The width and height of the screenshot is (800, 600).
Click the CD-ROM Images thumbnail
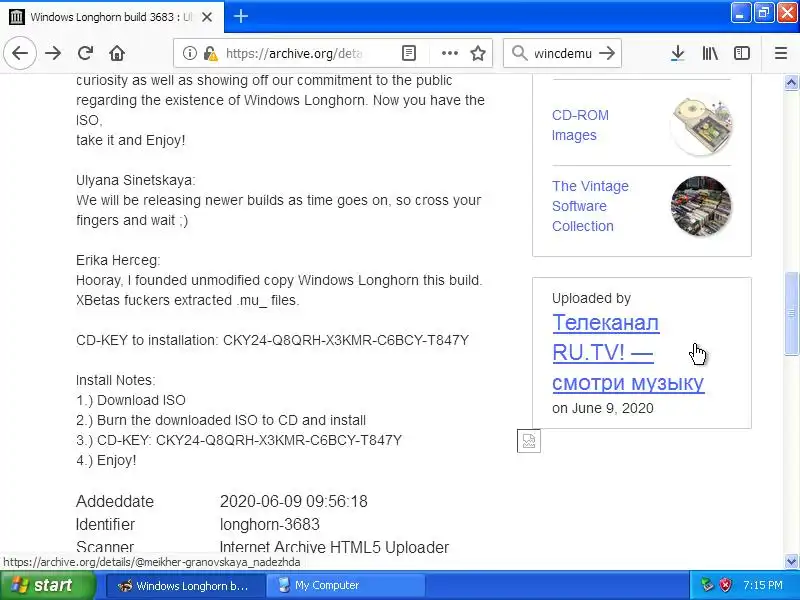tap(701, 125)
